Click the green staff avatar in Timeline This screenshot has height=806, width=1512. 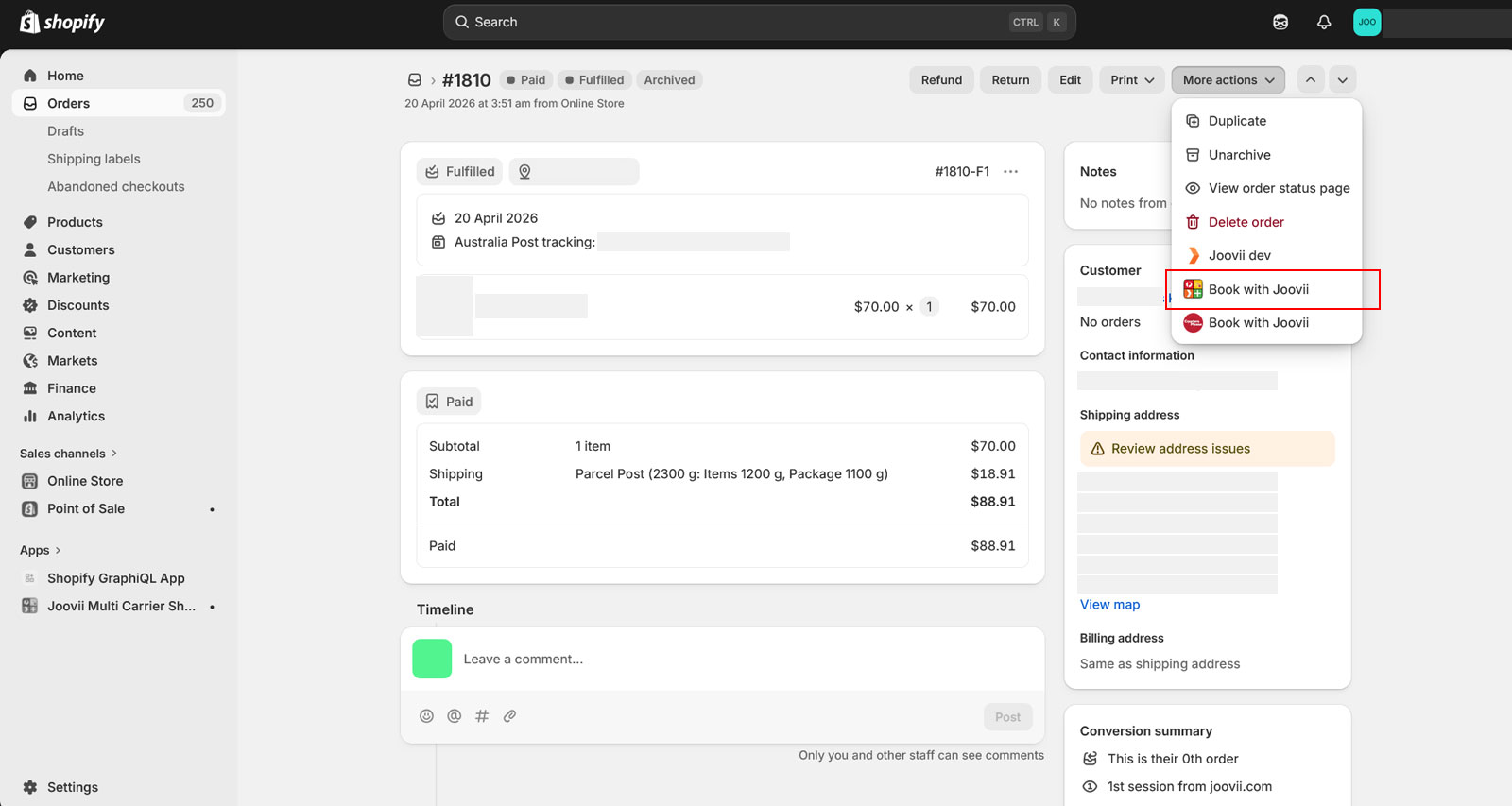point(432,659)
